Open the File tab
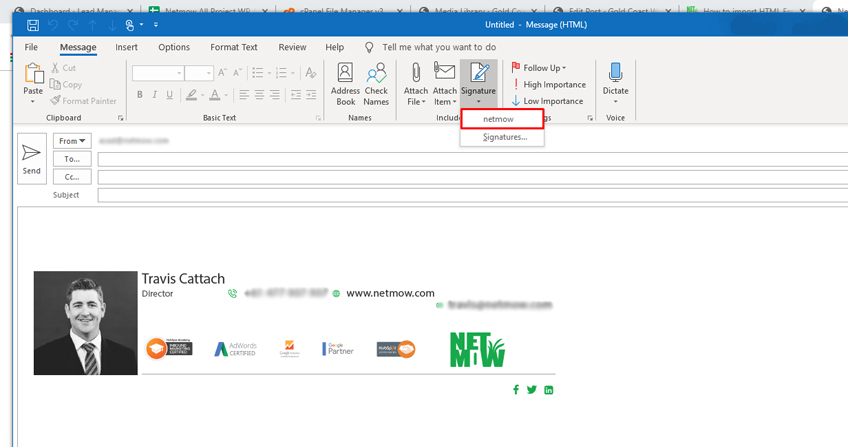 pos(31,47)
